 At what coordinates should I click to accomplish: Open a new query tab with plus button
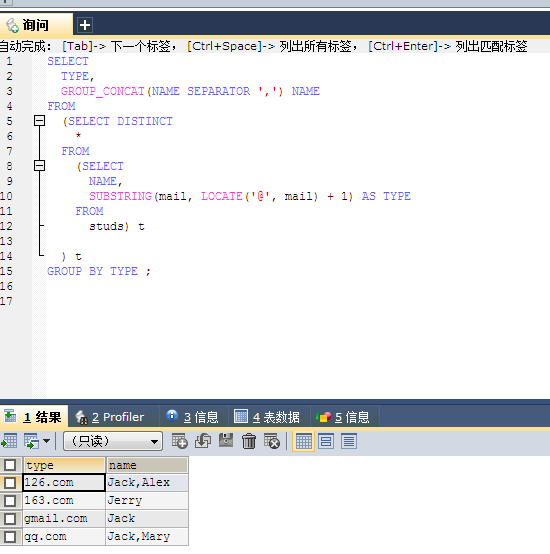click(85, 25)
